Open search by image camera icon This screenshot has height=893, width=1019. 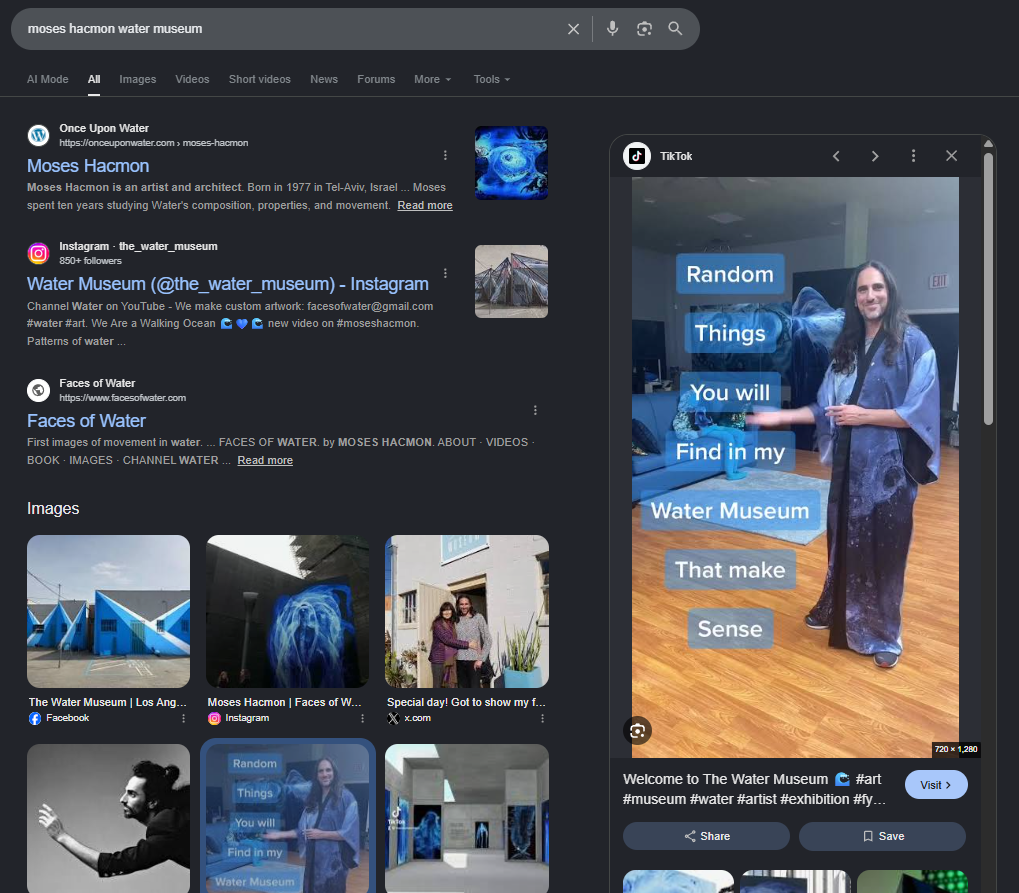tap(644, 29)
